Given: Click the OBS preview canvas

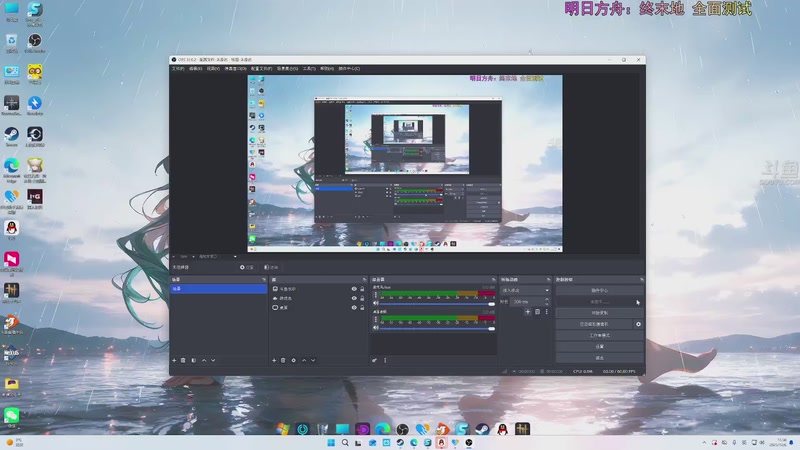Looking at the screenshot, I should pos(405,163).
